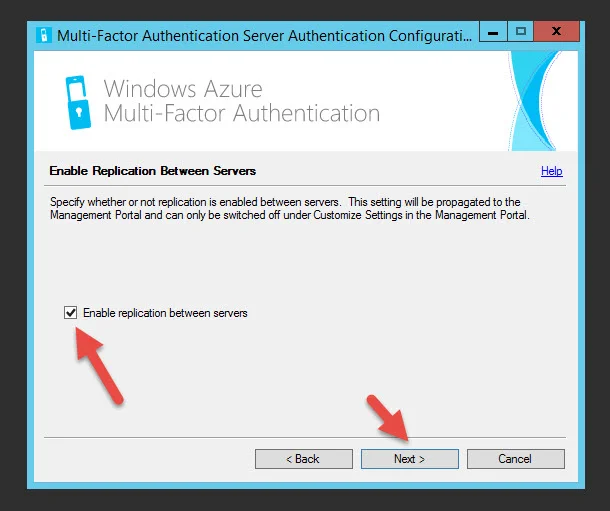Maximize the Authentication Configuration wizard window
This screenshot has width=610, height=511.
pos(521,32)
